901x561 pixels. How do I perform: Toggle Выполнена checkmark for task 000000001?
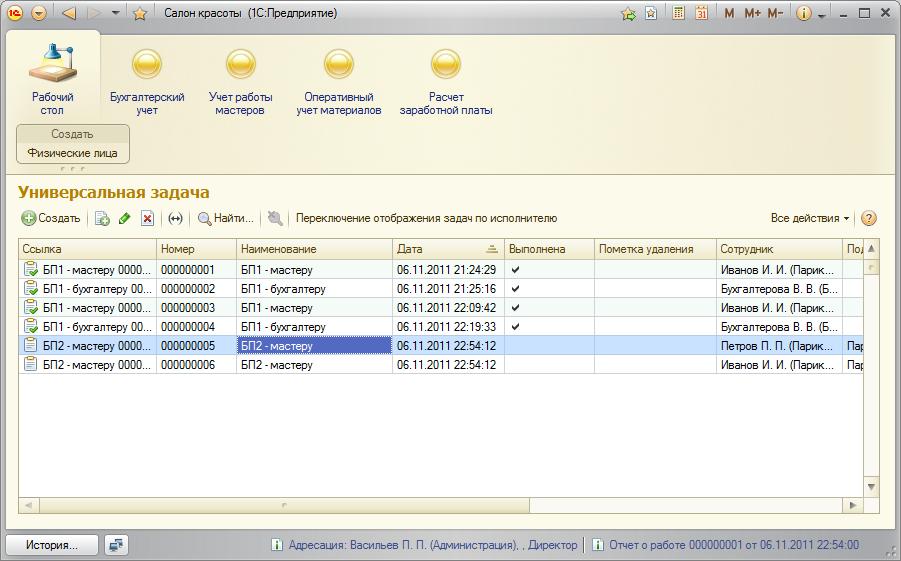(515, 270)
